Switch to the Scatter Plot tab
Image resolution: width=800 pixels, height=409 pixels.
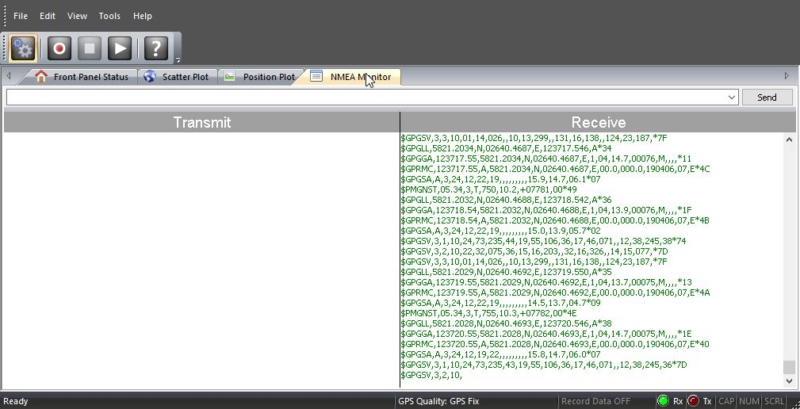(177, 77)
